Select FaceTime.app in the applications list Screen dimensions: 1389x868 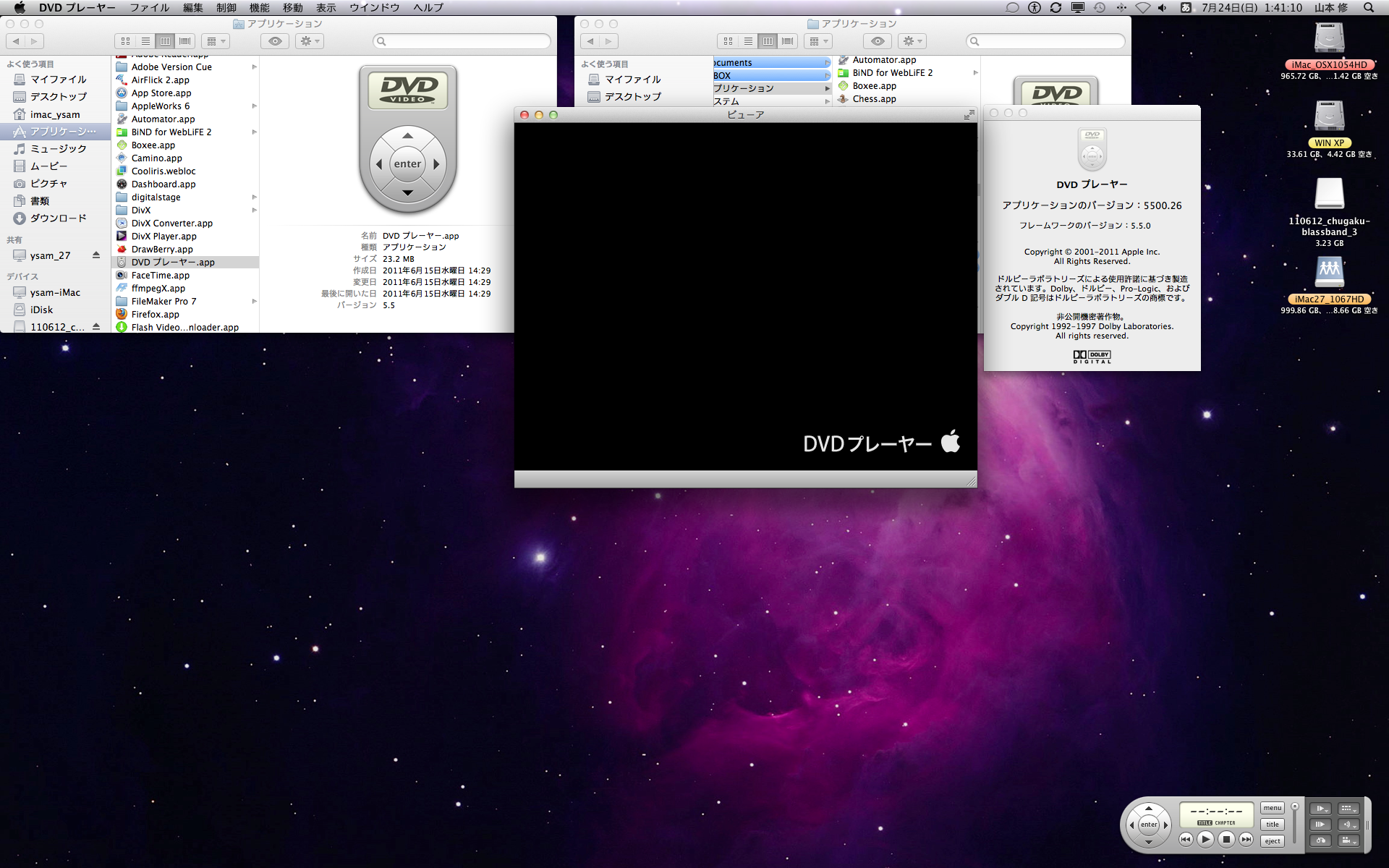click(161, 276)
